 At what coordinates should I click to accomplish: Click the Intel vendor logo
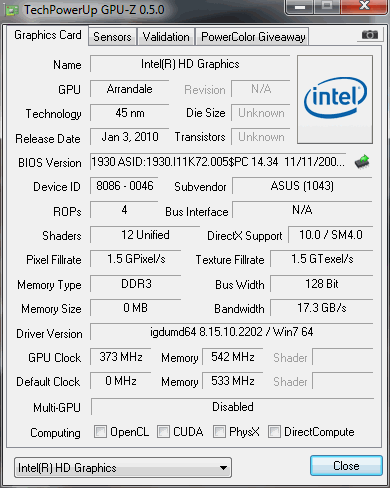click(335, 100)
